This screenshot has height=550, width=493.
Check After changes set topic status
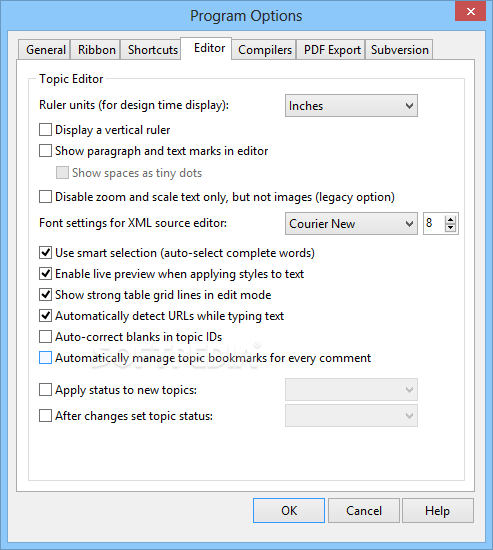[45, 416]
